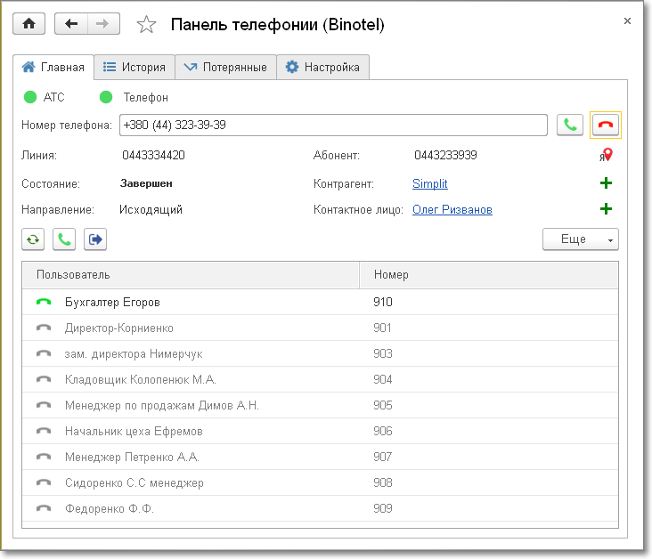Sort by the Пользователь column header
Screen dimensions: 652x559
coord(190,274)
